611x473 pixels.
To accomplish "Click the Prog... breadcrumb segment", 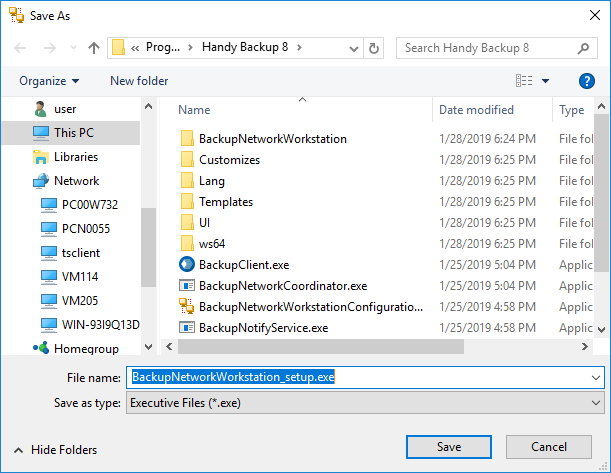I will point(162,48).
